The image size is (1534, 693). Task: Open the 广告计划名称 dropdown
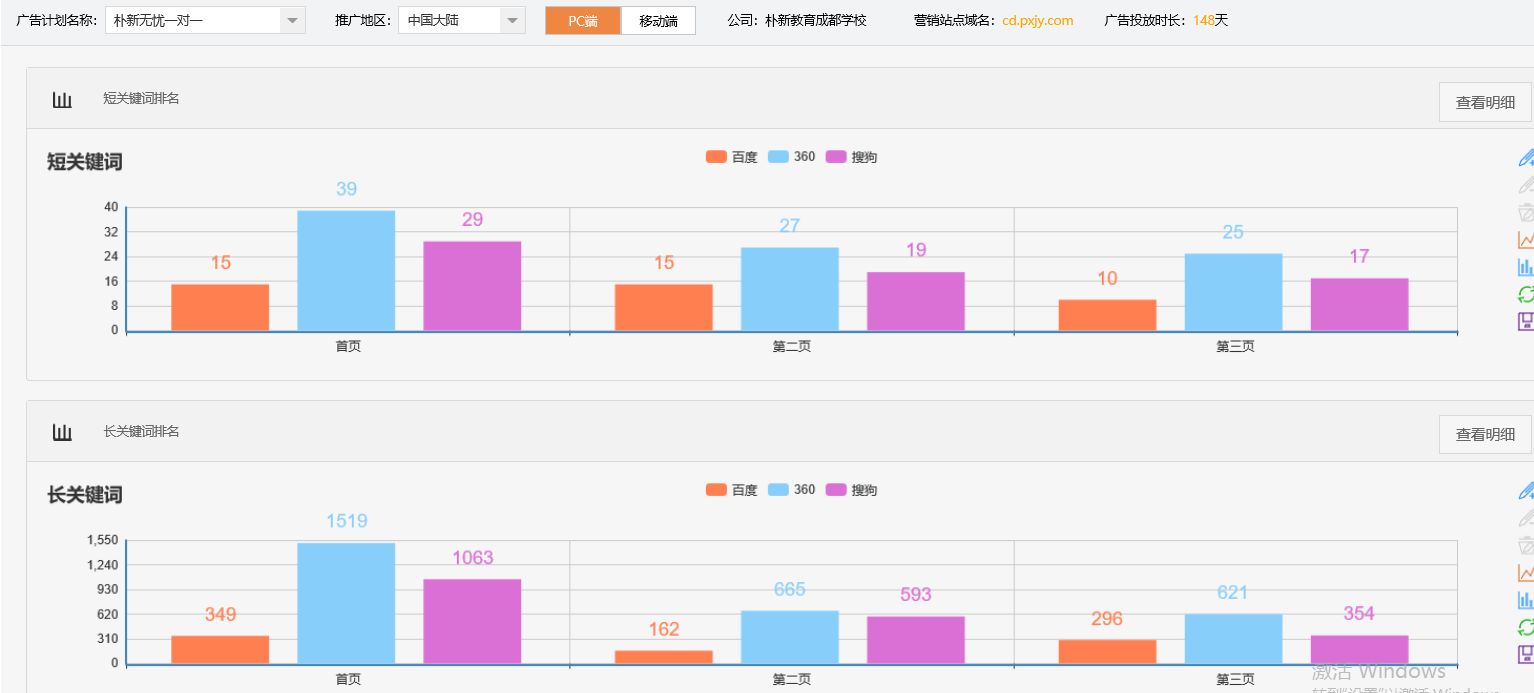click(x=204, y=19)
